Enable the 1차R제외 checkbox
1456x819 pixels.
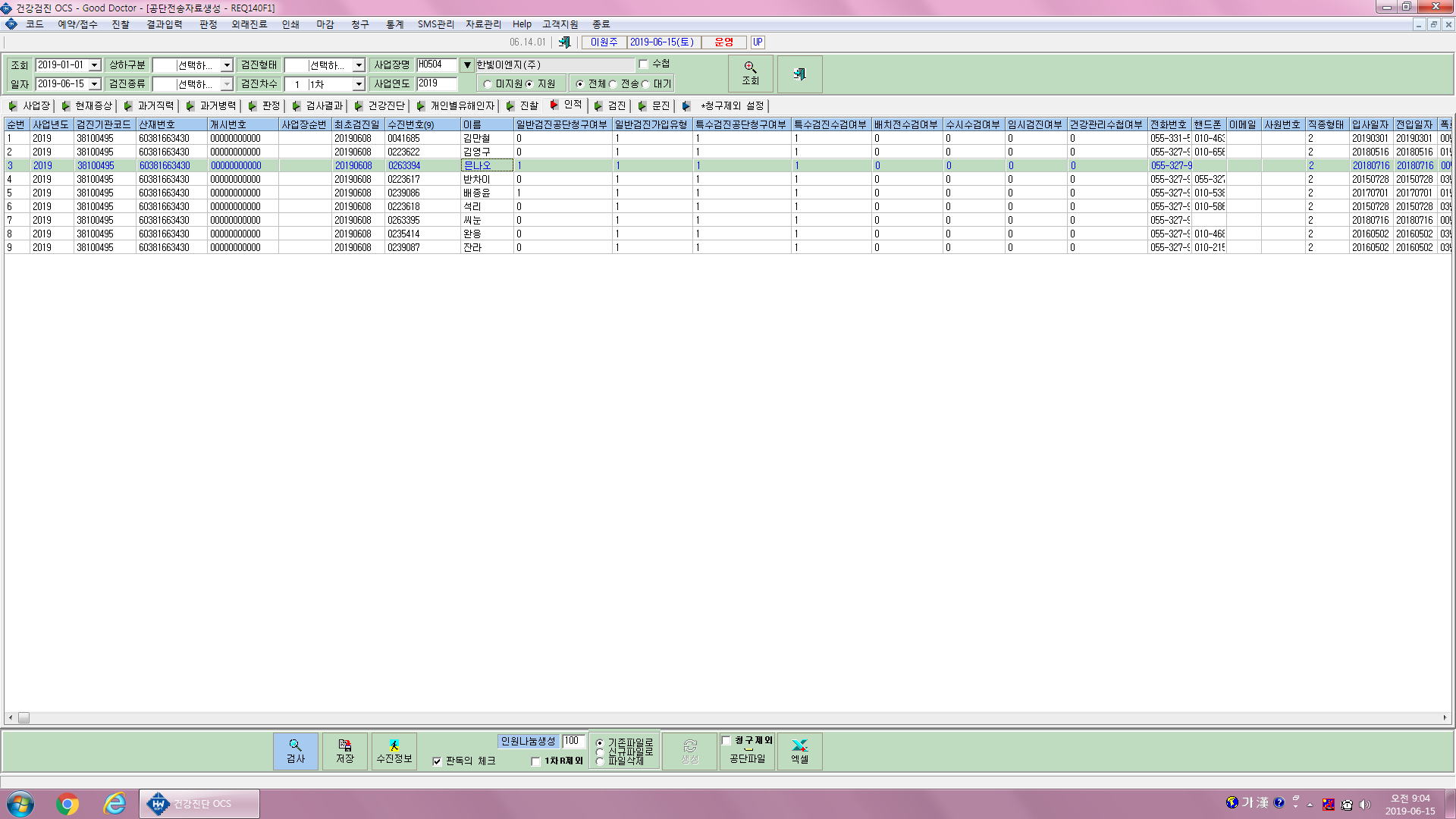(x=536, y=761)
